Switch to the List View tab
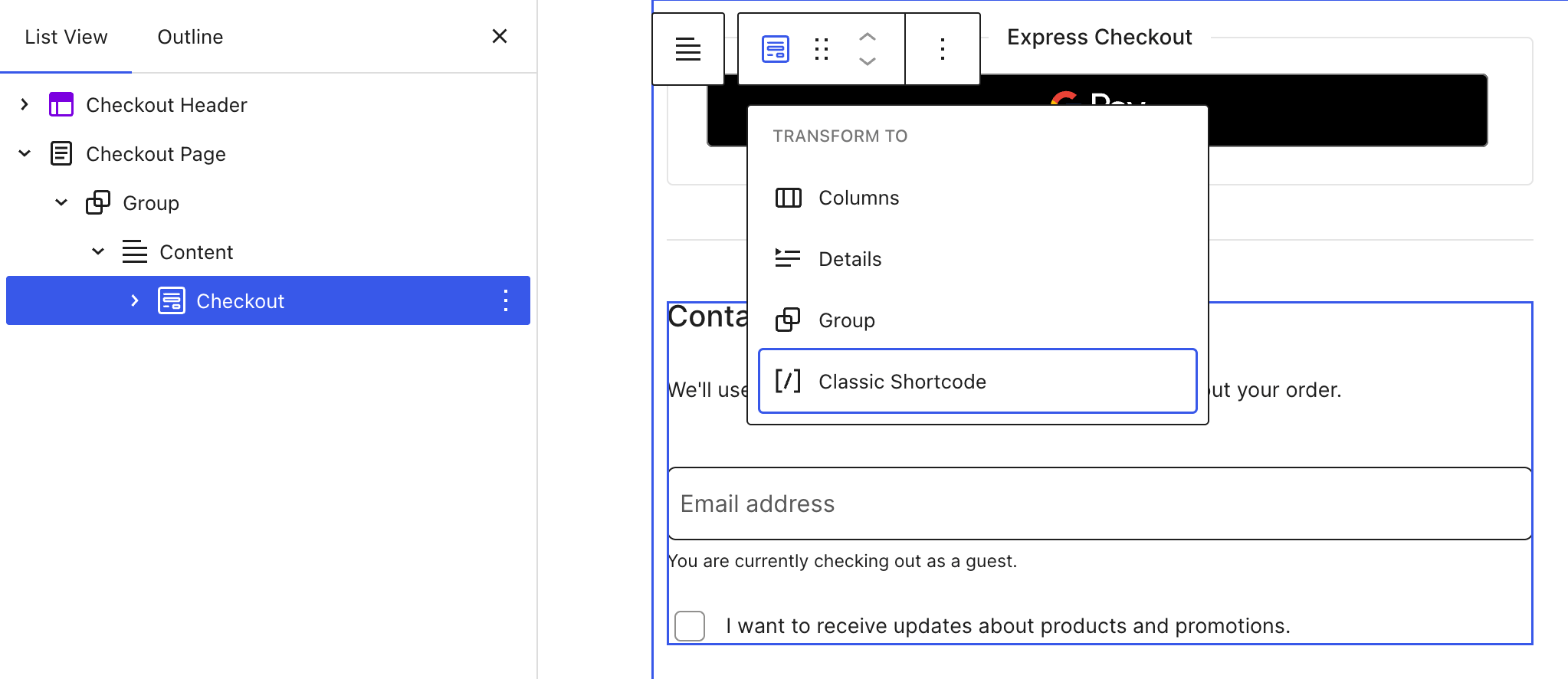The height and width of the screenshot is (679, 1568). click(66, 37)
